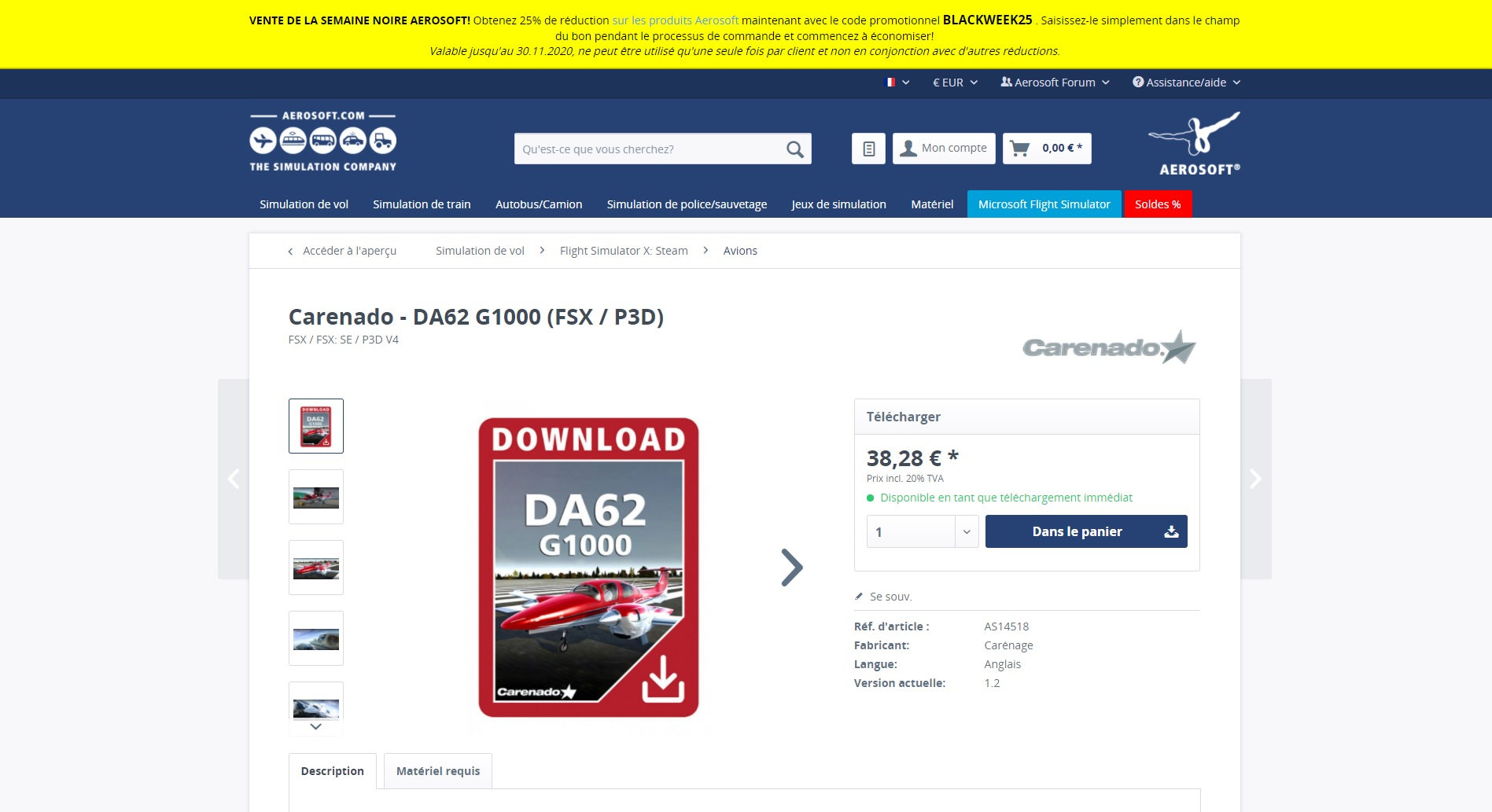Click the Se souv. pencil link
The image size is (1492, 812).
[883, 597]
